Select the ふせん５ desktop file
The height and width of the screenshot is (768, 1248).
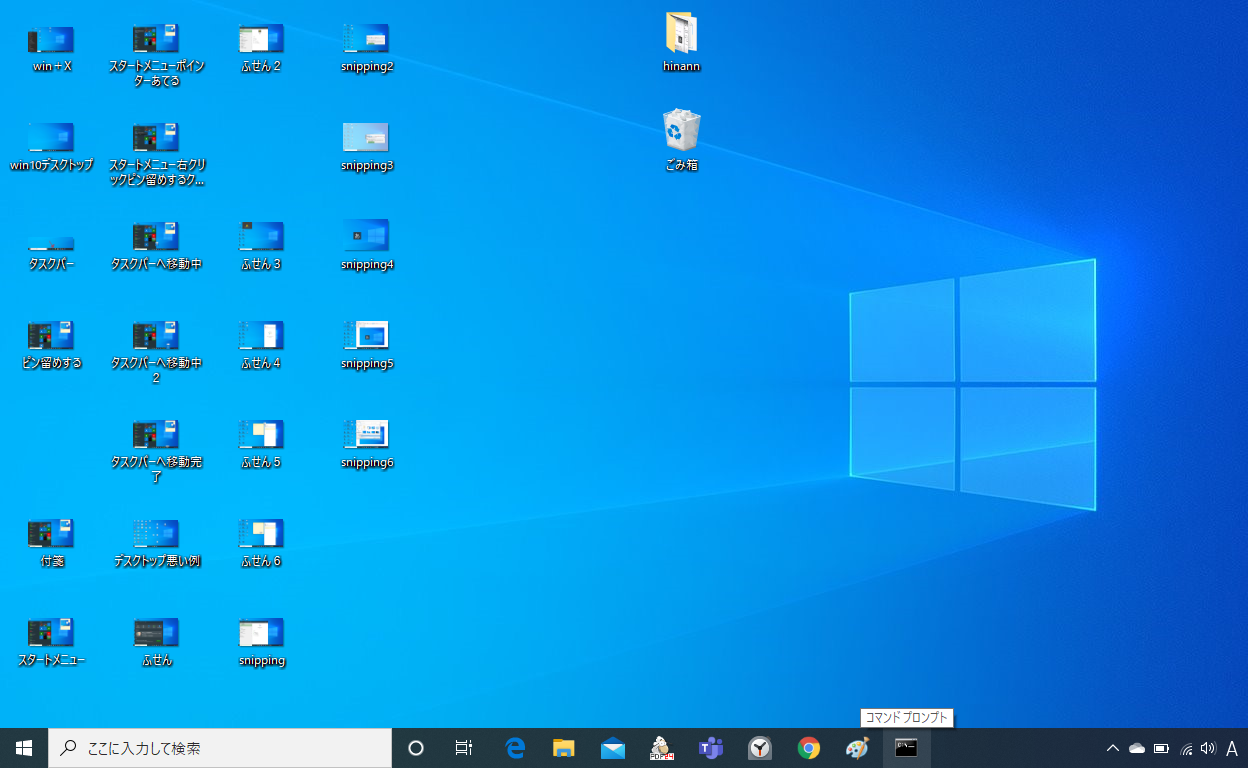pyautogui.click(x=261, y=445)
